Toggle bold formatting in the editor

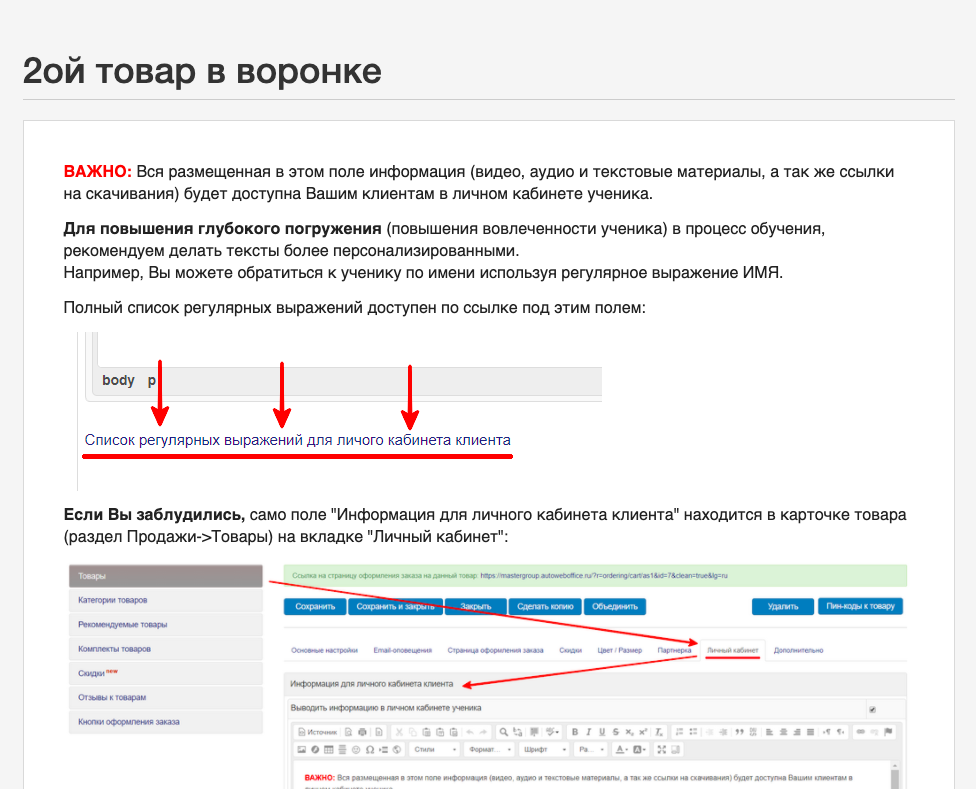click(x=575, y=732)
